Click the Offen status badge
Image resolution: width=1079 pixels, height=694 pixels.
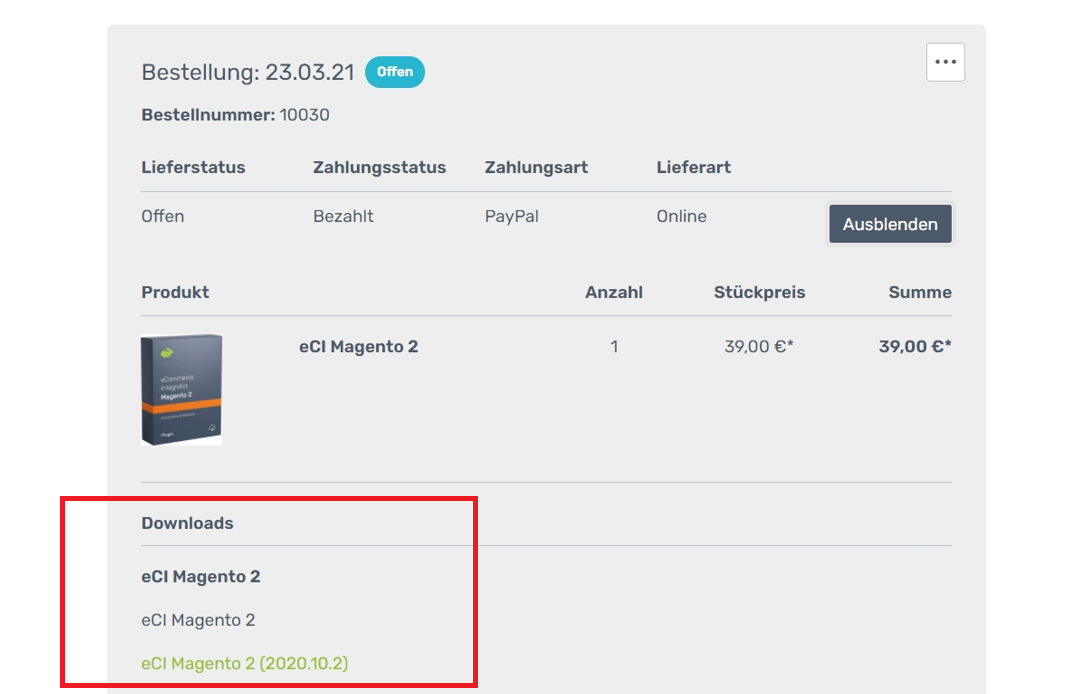tap(394, 72)
